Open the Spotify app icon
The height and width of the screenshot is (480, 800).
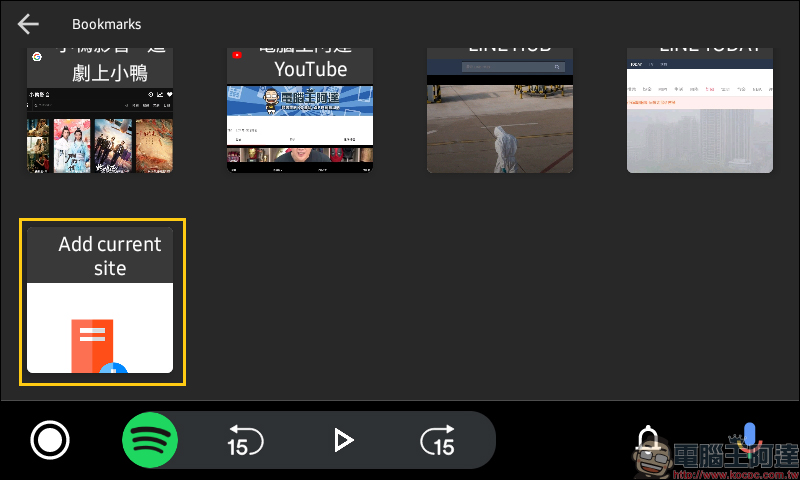tap(150, 440)
